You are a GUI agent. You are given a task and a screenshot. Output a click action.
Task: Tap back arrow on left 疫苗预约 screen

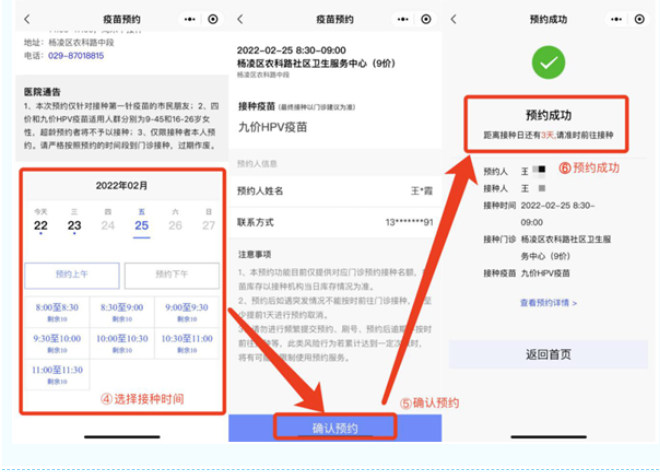[26, 19]
